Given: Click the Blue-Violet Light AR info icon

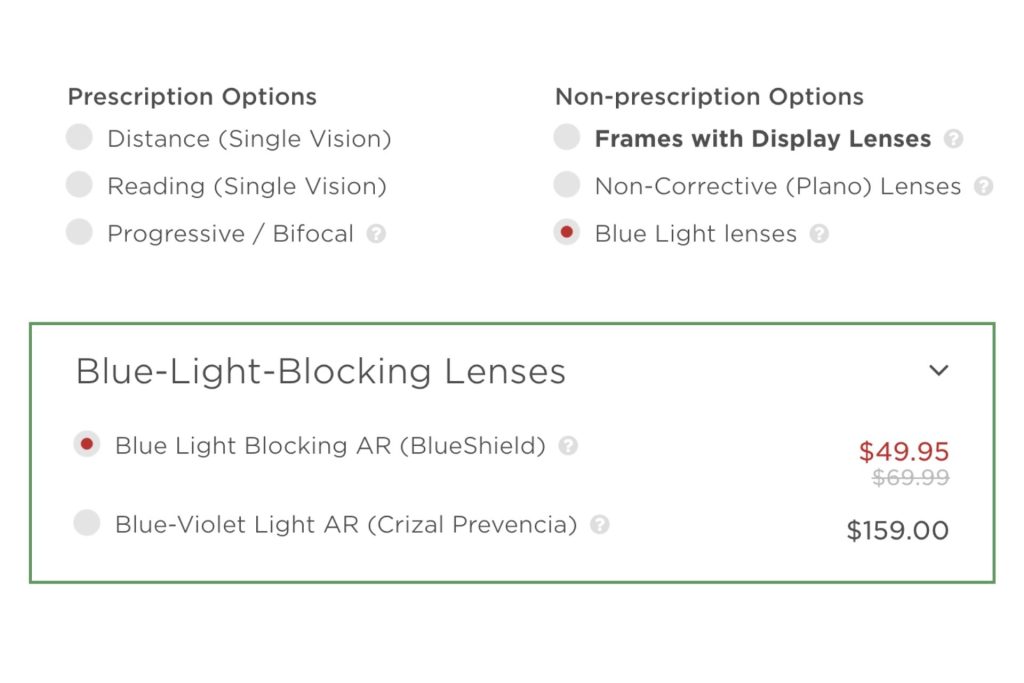Looking at the screenshot, I should point(600,524).
